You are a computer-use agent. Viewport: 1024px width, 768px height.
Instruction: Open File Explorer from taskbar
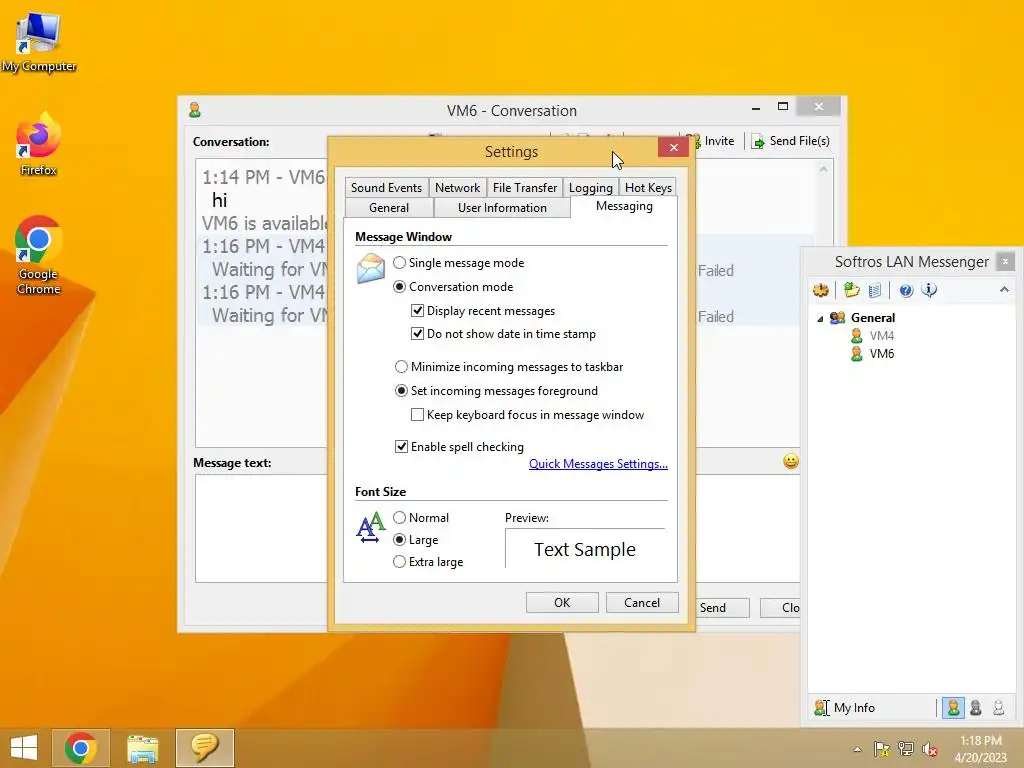point(142,748)
